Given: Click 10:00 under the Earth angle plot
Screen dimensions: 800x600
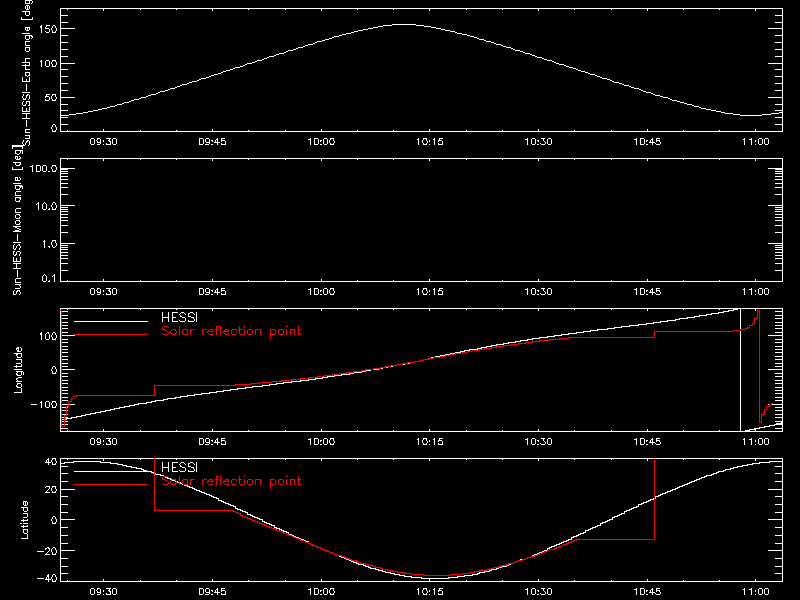Looking at the screenshot, I should 321,142.
